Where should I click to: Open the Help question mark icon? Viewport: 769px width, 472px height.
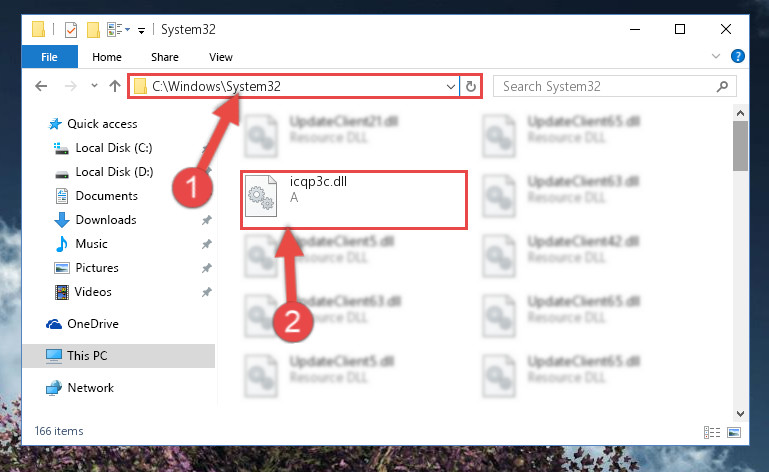tap(737, 56)
